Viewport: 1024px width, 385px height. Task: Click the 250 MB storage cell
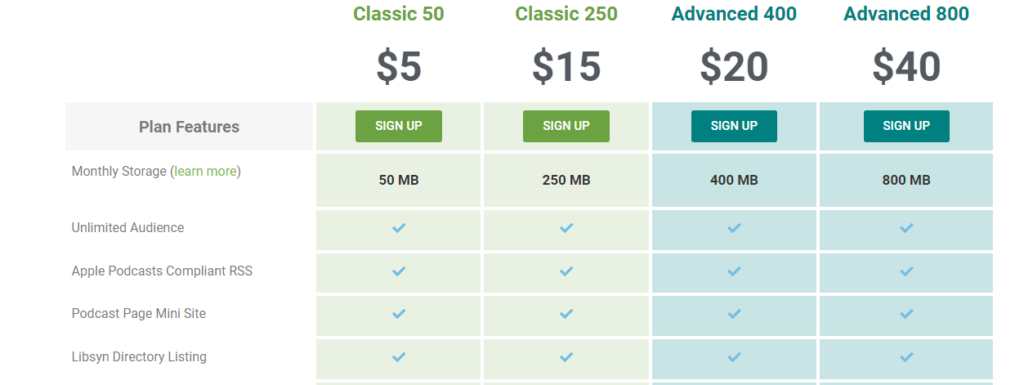[x=566, y=180]
